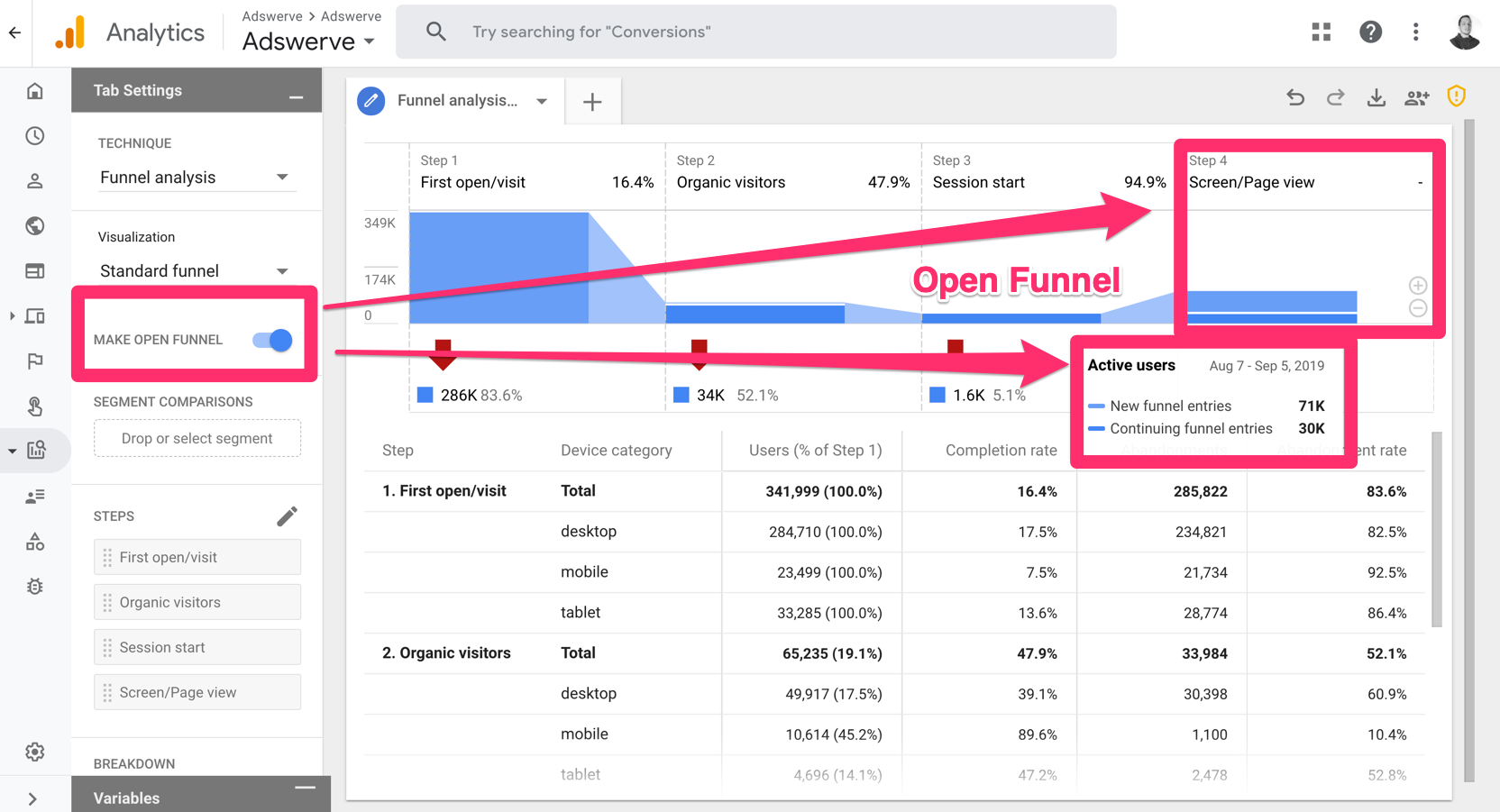This screenshot has width=1500, height=812.
Task: Click Drop or select segment box
Action: click(x=197, y=438)
